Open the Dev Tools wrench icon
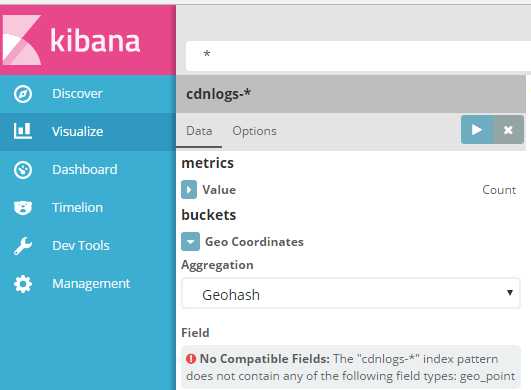Viewport: 531px width, 390px height. (x=23, y=246)
